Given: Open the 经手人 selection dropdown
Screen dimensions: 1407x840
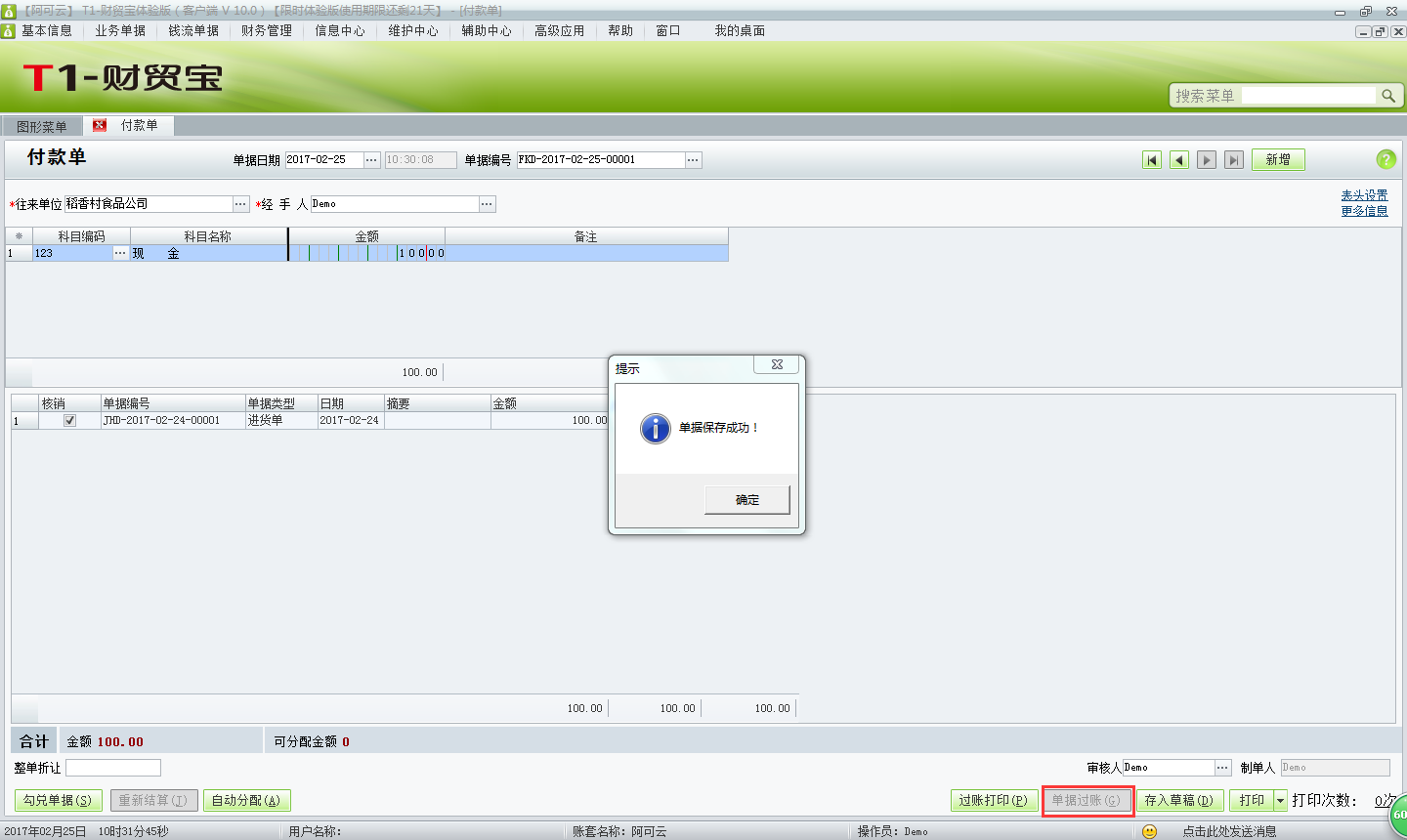Looking at the screenshot, I should (x=488, y=204).
